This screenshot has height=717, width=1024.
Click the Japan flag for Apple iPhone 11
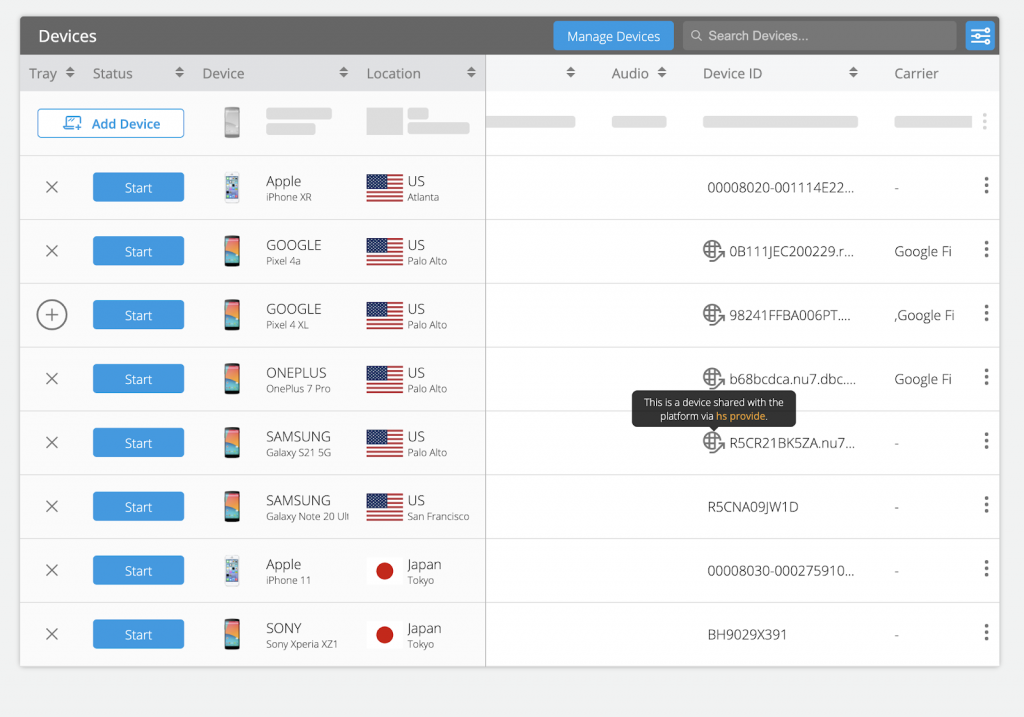tap(385, 571)
